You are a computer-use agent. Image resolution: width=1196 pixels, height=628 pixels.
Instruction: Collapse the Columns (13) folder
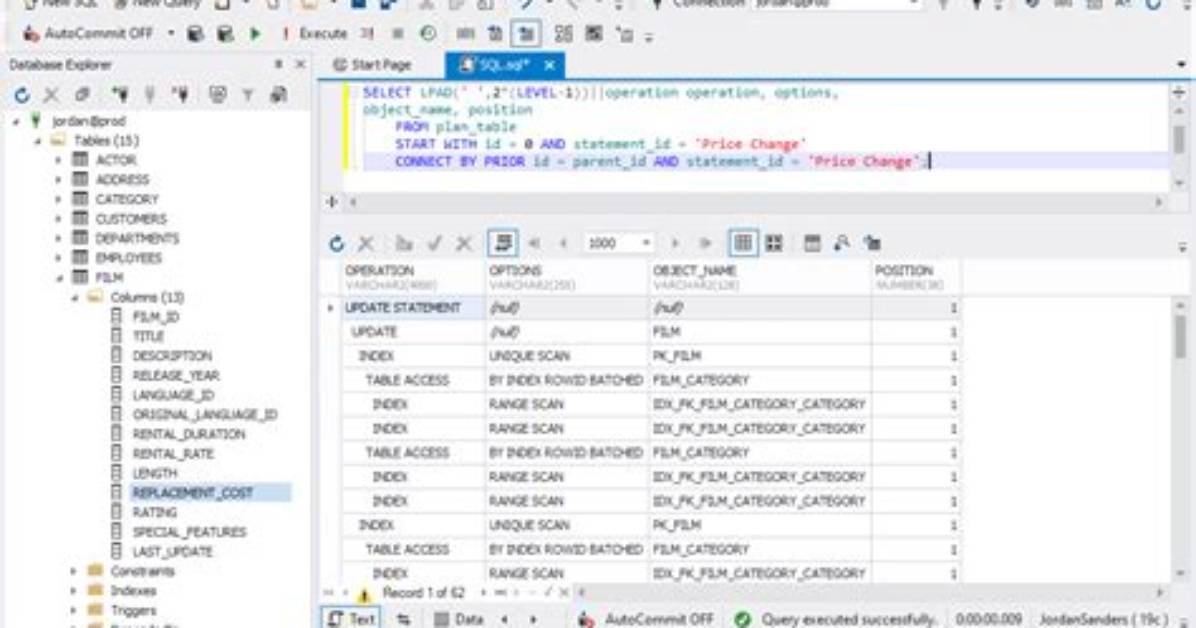click(x=75, y=298)
